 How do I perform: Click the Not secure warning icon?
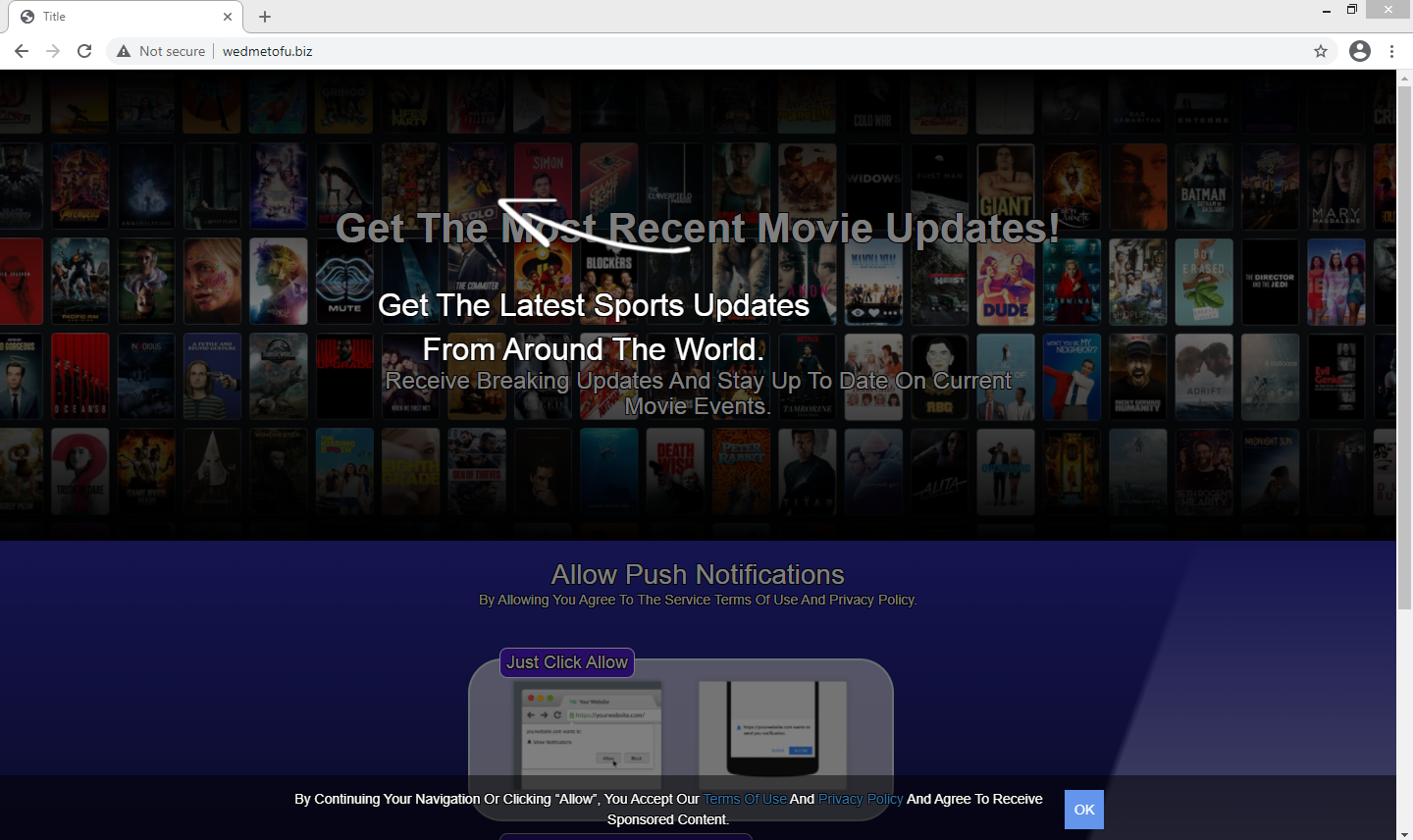pos(124,51)
